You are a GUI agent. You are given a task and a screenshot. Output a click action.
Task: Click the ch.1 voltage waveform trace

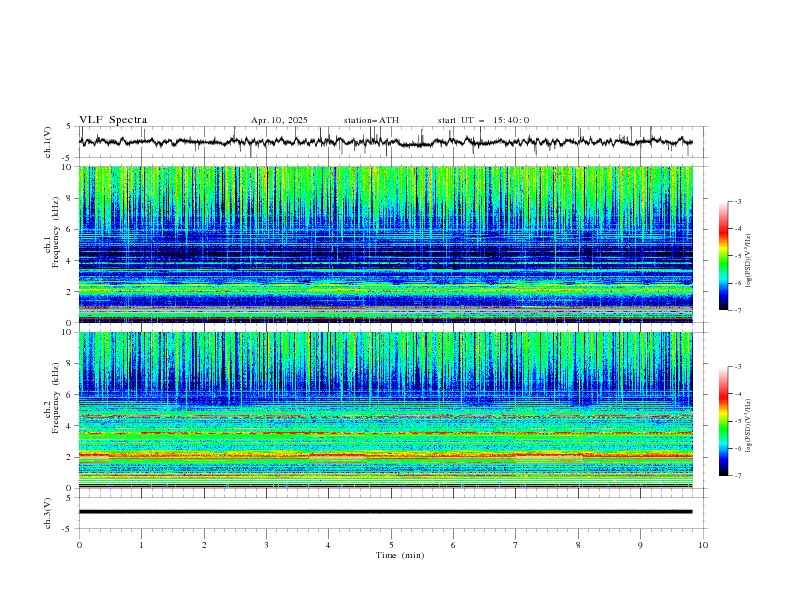[385, 142]
